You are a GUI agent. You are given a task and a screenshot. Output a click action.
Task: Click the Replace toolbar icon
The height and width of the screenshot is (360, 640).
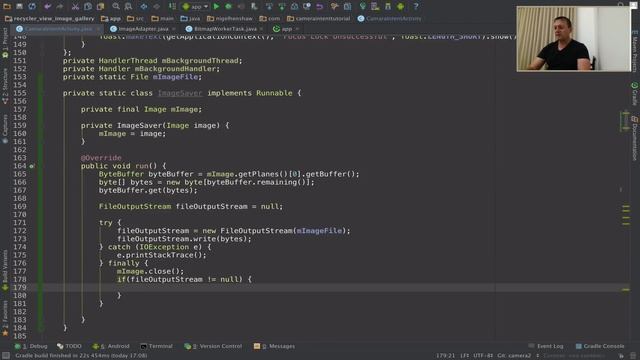128,6
